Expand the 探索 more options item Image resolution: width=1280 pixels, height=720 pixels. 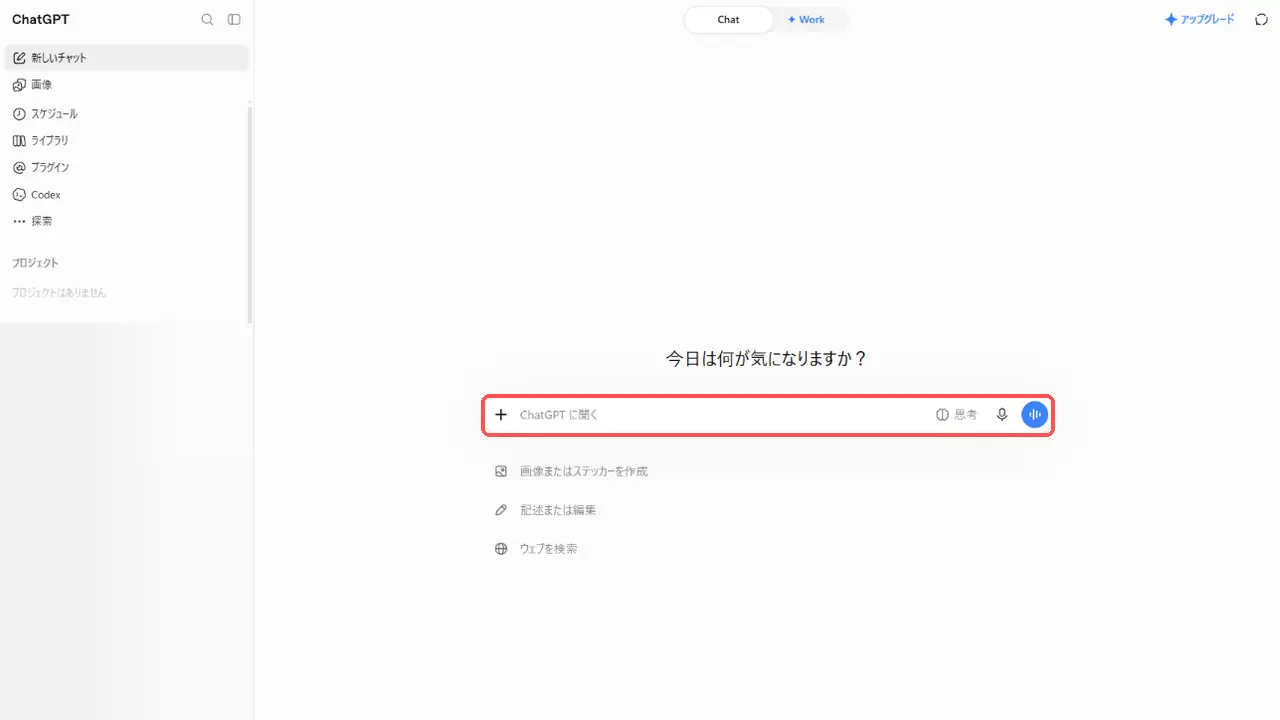pos(126,221)
